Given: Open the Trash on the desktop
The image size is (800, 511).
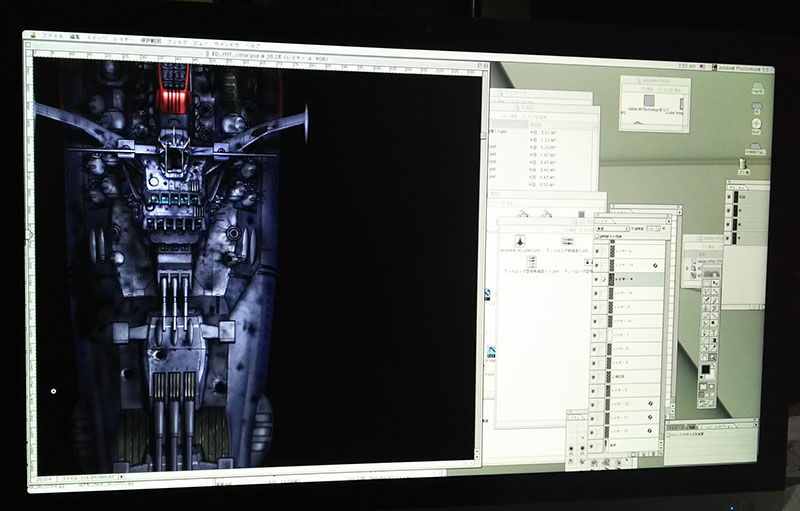Looking at the screenshot, I should coord(743,164).
